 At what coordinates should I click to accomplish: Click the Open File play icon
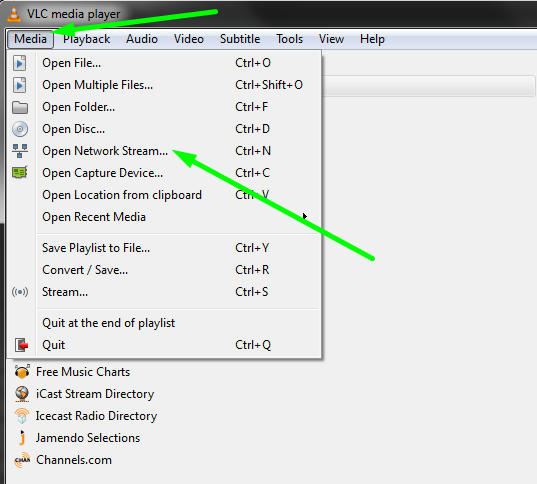(x=20, y=63)
